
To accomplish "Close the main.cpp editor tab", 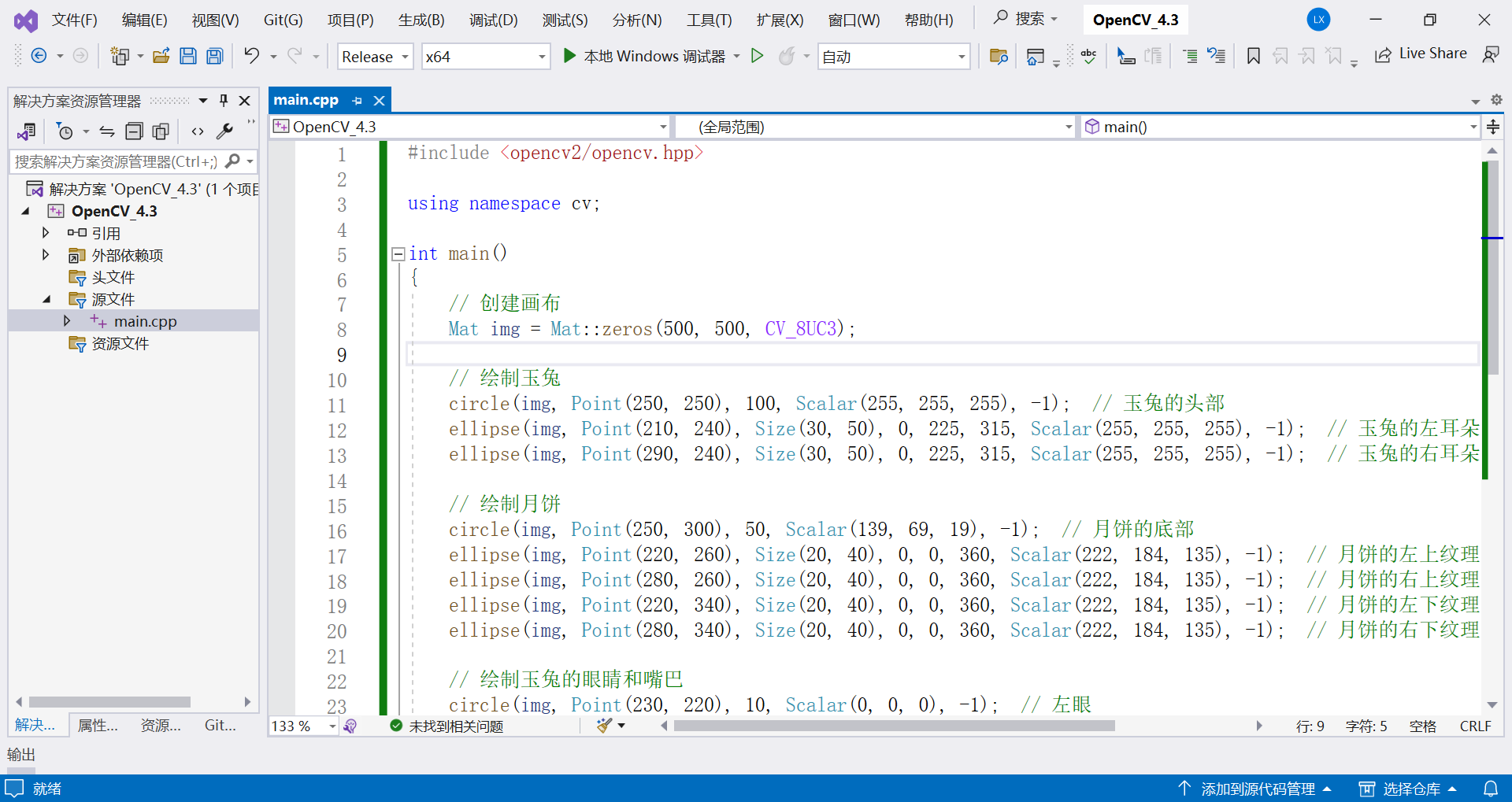I will tap(379, 101).
